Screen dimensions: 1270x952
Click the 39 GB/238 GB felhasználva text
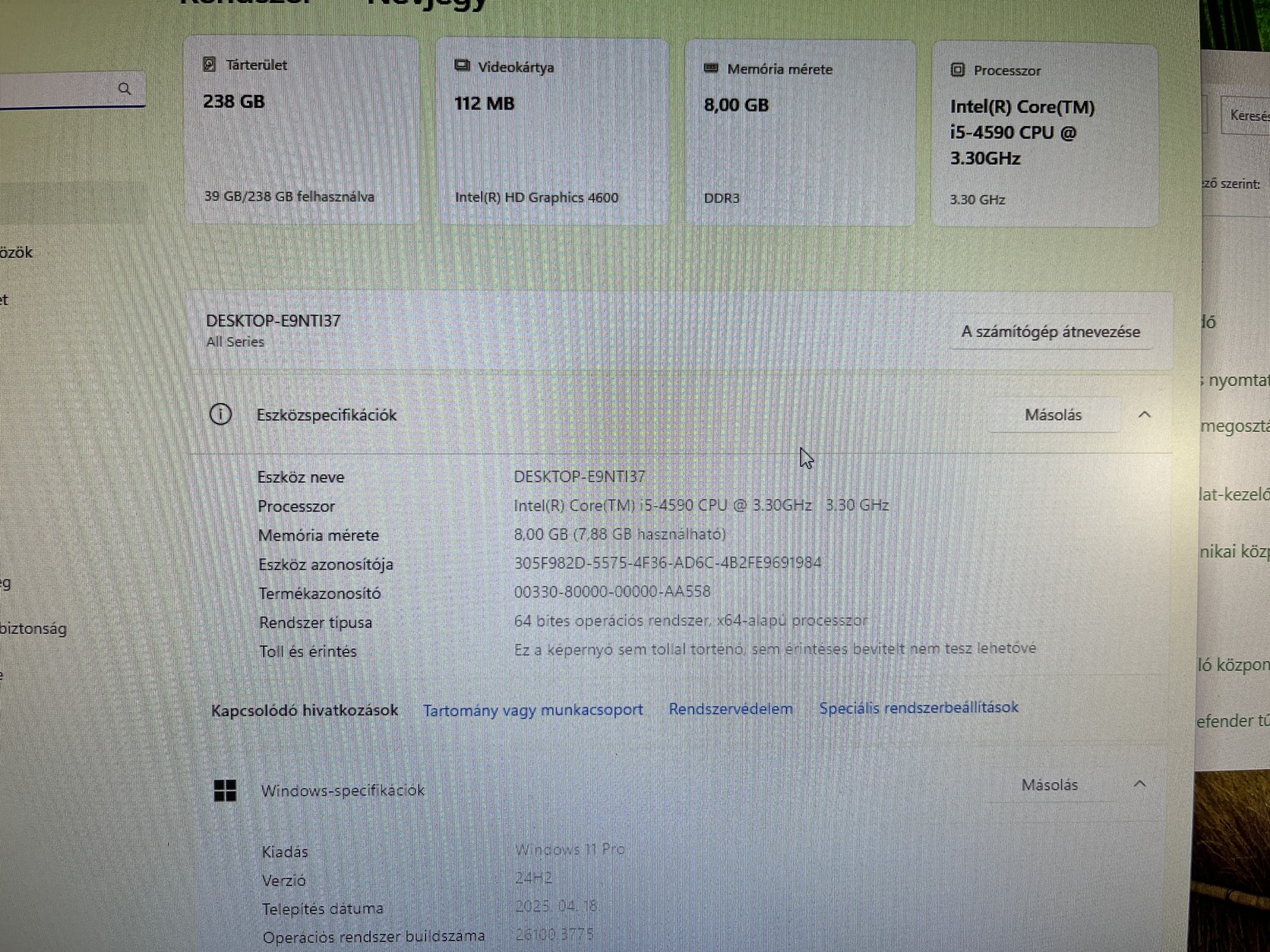click(289, 197)
